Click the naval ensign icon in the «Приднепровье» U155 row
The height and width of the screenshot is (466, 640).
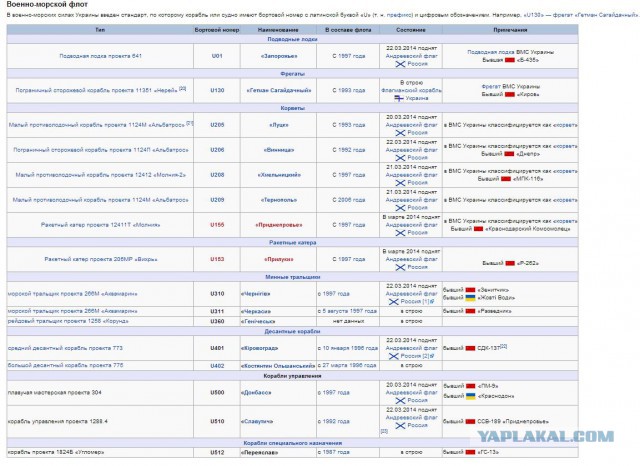(400, 233)
